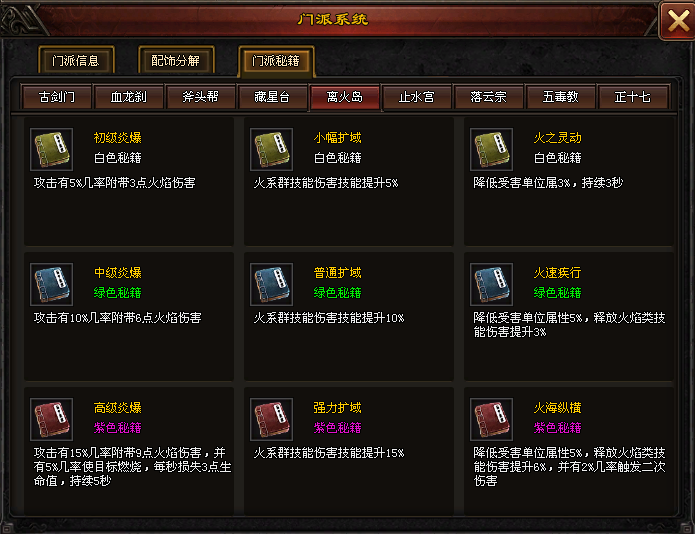Select the 落云宗 sect tab
Screen dimensions: 695x534
click(488, 97)
